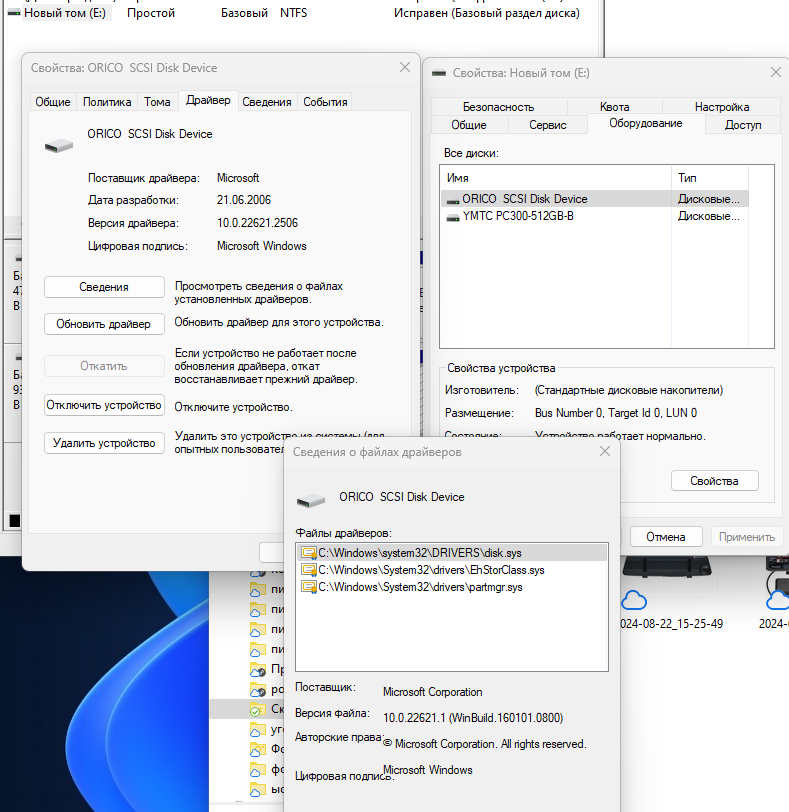Viewport: 789px width, 812px height.
Task: Open the Общие tab in ORICO properties
Action: (53, 102)
